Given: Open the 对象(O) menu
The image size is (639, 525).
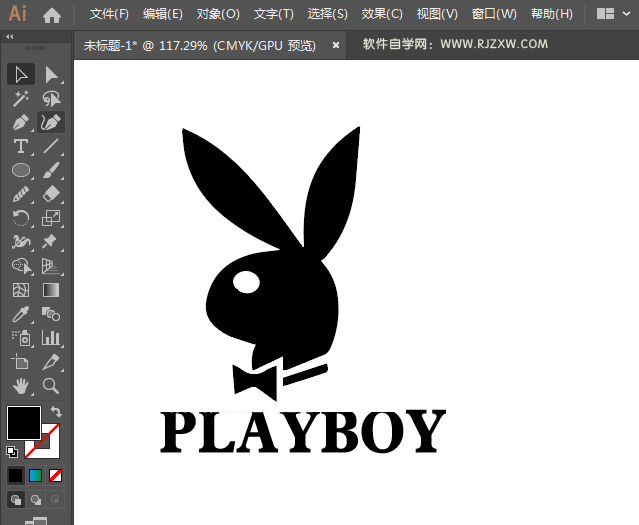Looking at the screenshot, I should [x=218, y=14].
